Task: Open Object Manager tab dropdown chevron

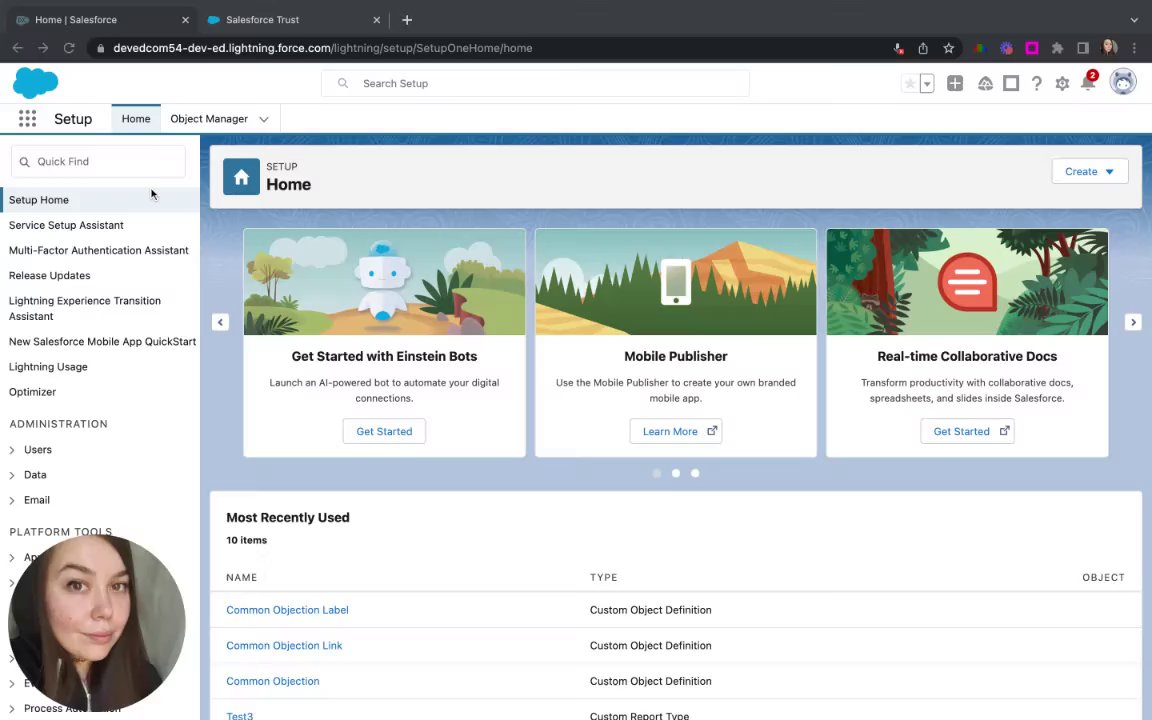Action: click(264, 119)
